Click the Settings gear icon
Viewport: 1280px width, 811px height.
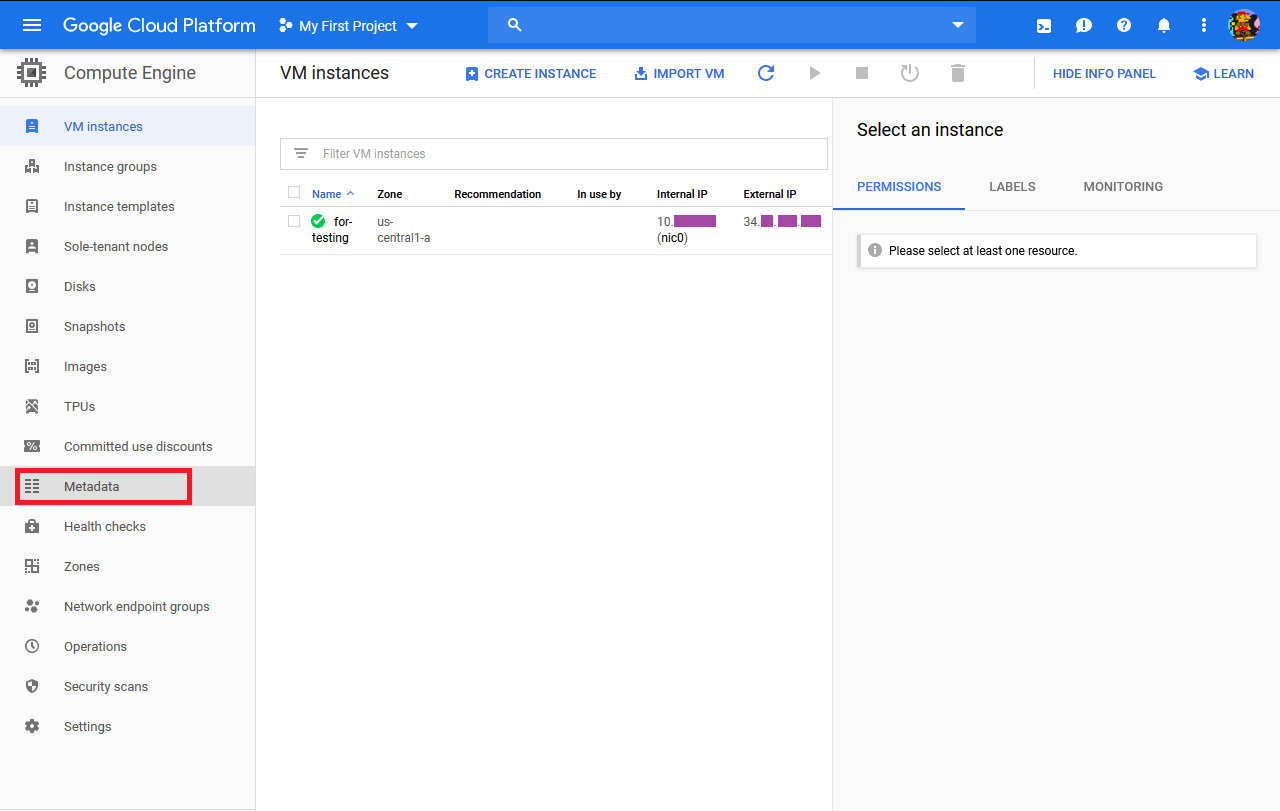pyautogui.click(x=32, y=726)
